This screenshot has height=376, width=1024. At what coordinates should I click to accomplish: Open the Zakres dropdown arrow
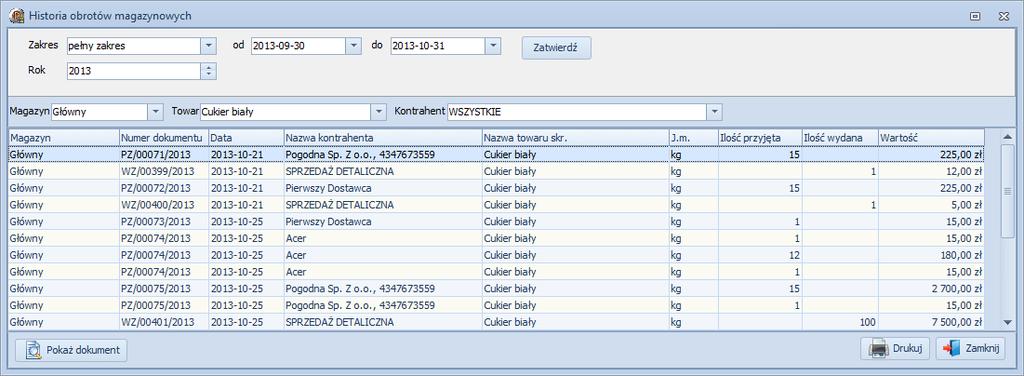tap(208, 46)
